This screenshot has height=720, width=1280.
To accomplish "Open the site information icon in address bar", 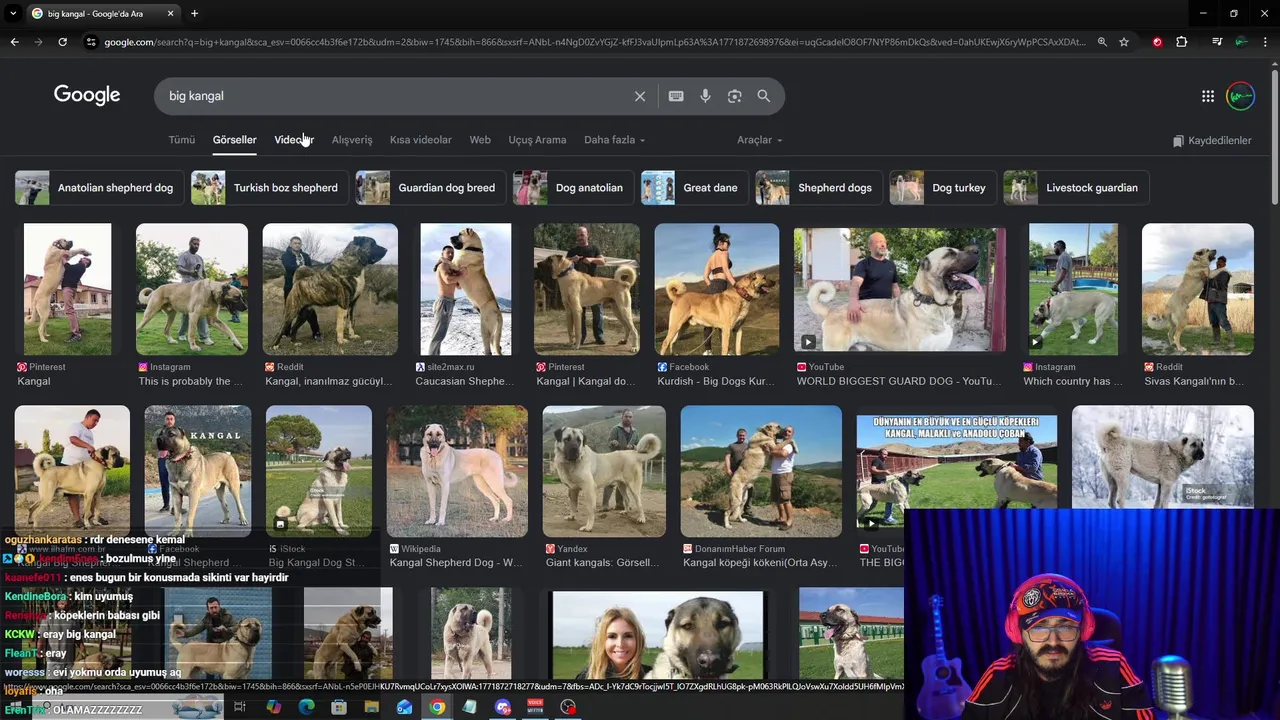I will point(91,42).
